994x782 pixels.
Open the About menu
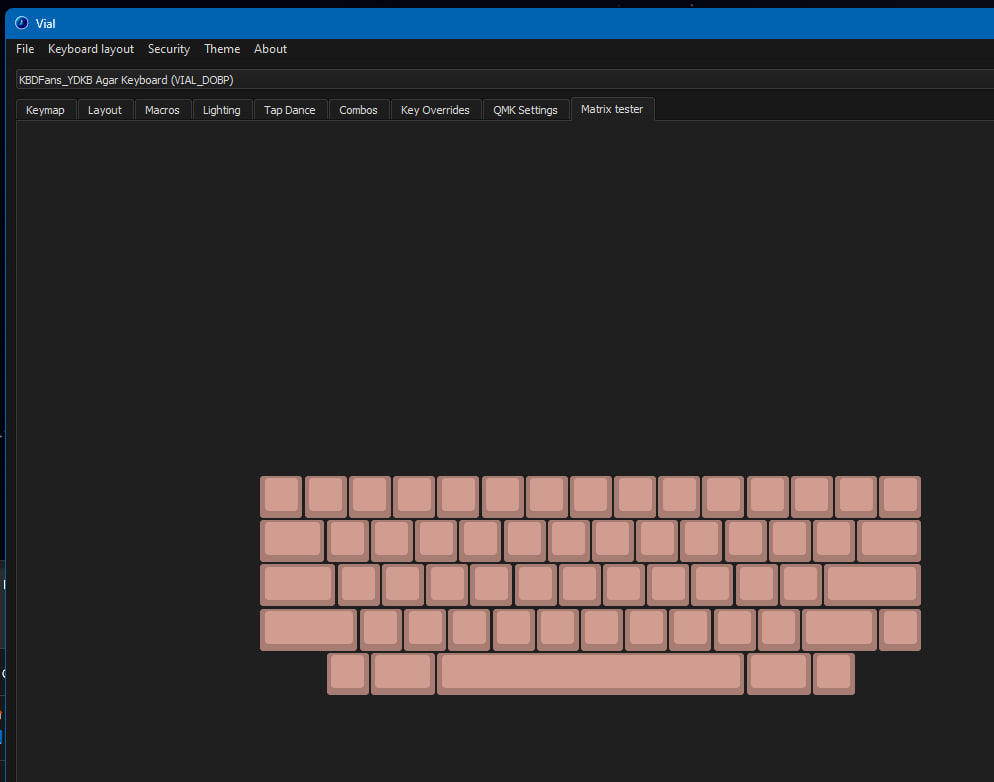270,49
